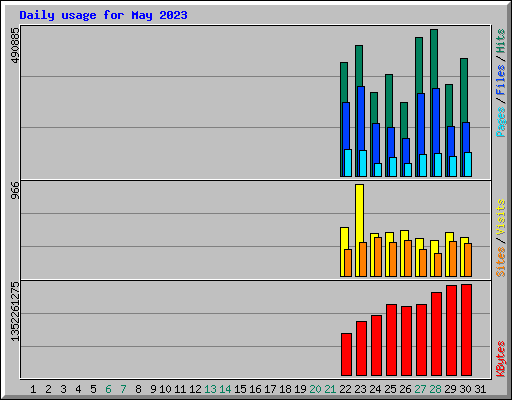Click day 30 on the x-axis
Screen dimensions: 512x400
coord(465,389)
